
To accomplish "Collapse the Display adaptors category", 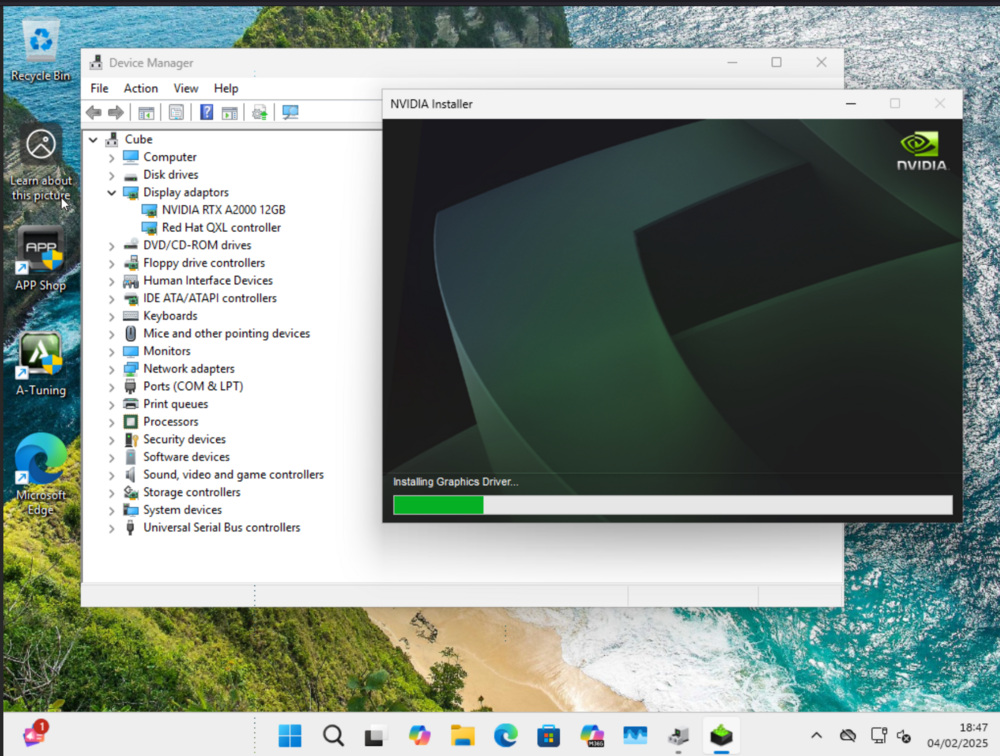I will click(112, 193).
